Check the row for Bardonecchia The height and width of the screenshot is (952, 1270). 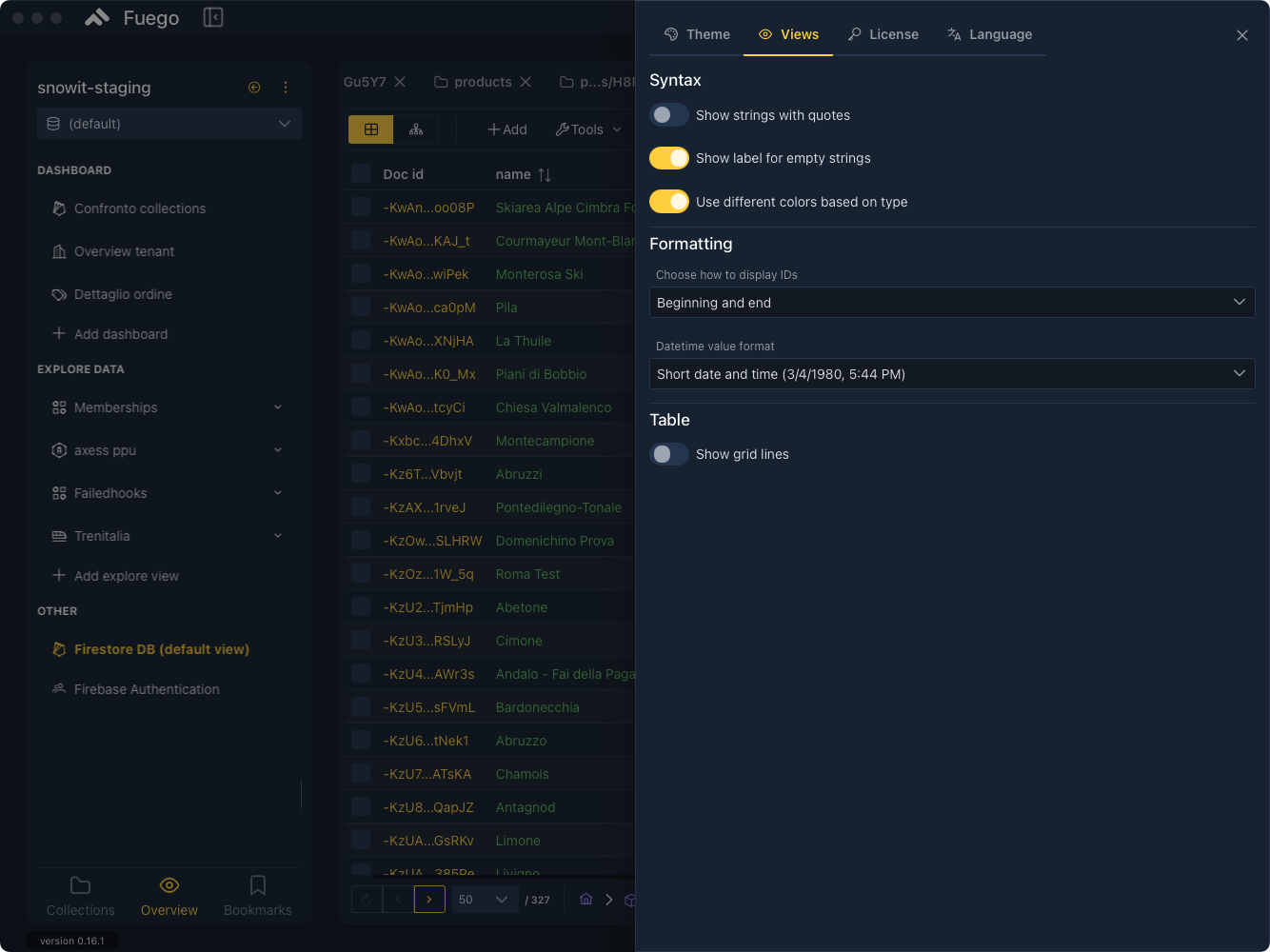tap(361, 706)
